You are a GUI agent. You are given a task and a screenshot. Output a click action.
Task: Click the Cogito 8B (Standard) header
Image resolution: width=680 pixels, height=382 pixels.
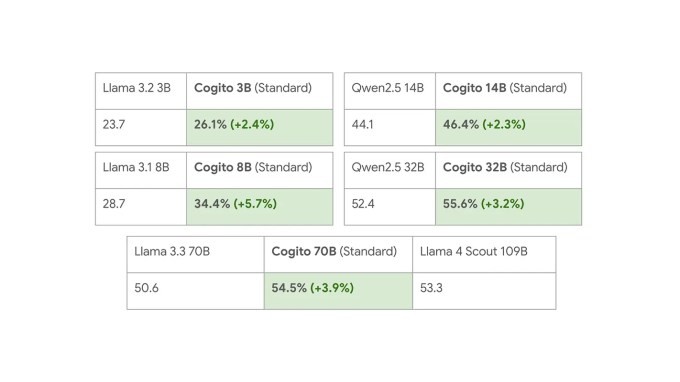point(260,170)
